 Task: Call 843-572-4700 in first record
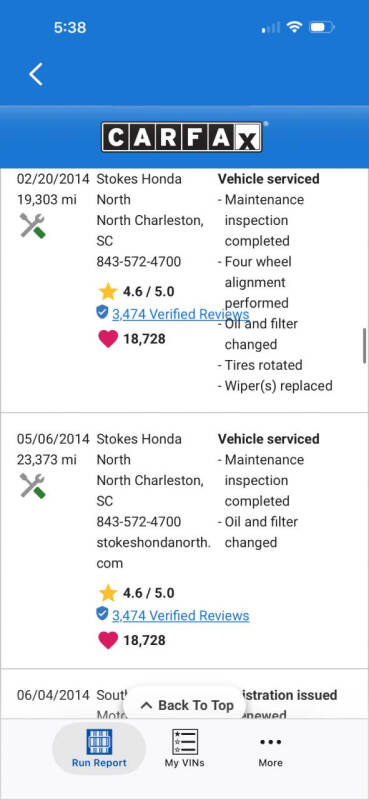(x=138, y=262)
